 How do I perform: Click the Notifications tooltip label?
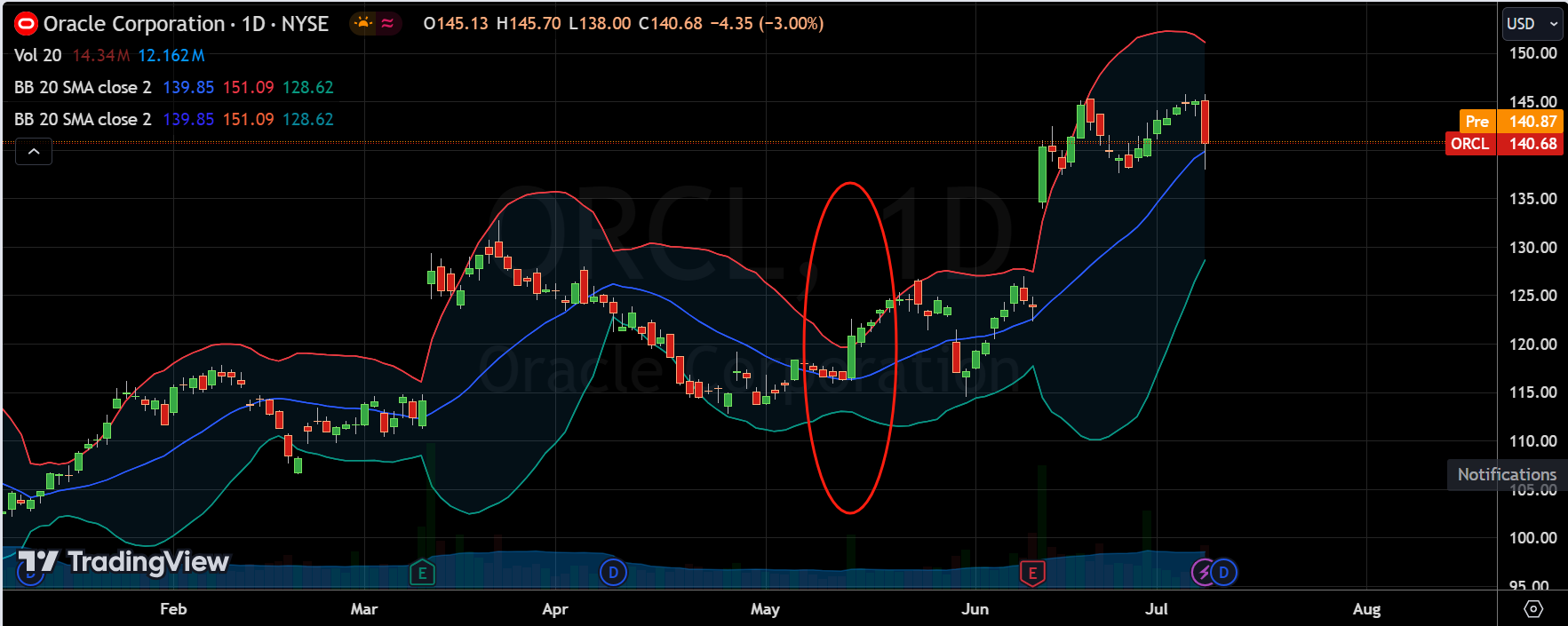coord(1507,474)
